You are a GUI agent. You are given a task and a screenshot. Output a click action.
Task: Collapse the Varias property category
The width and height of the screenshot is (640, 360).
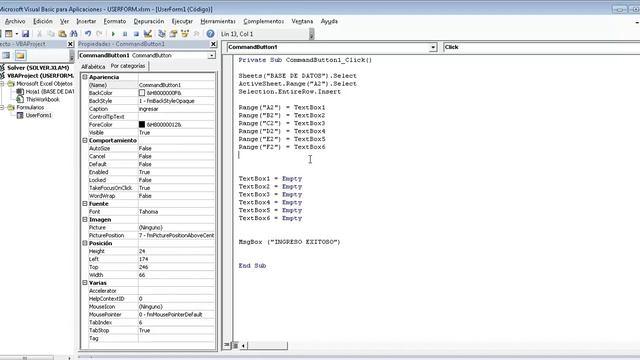tap(85, 283)
